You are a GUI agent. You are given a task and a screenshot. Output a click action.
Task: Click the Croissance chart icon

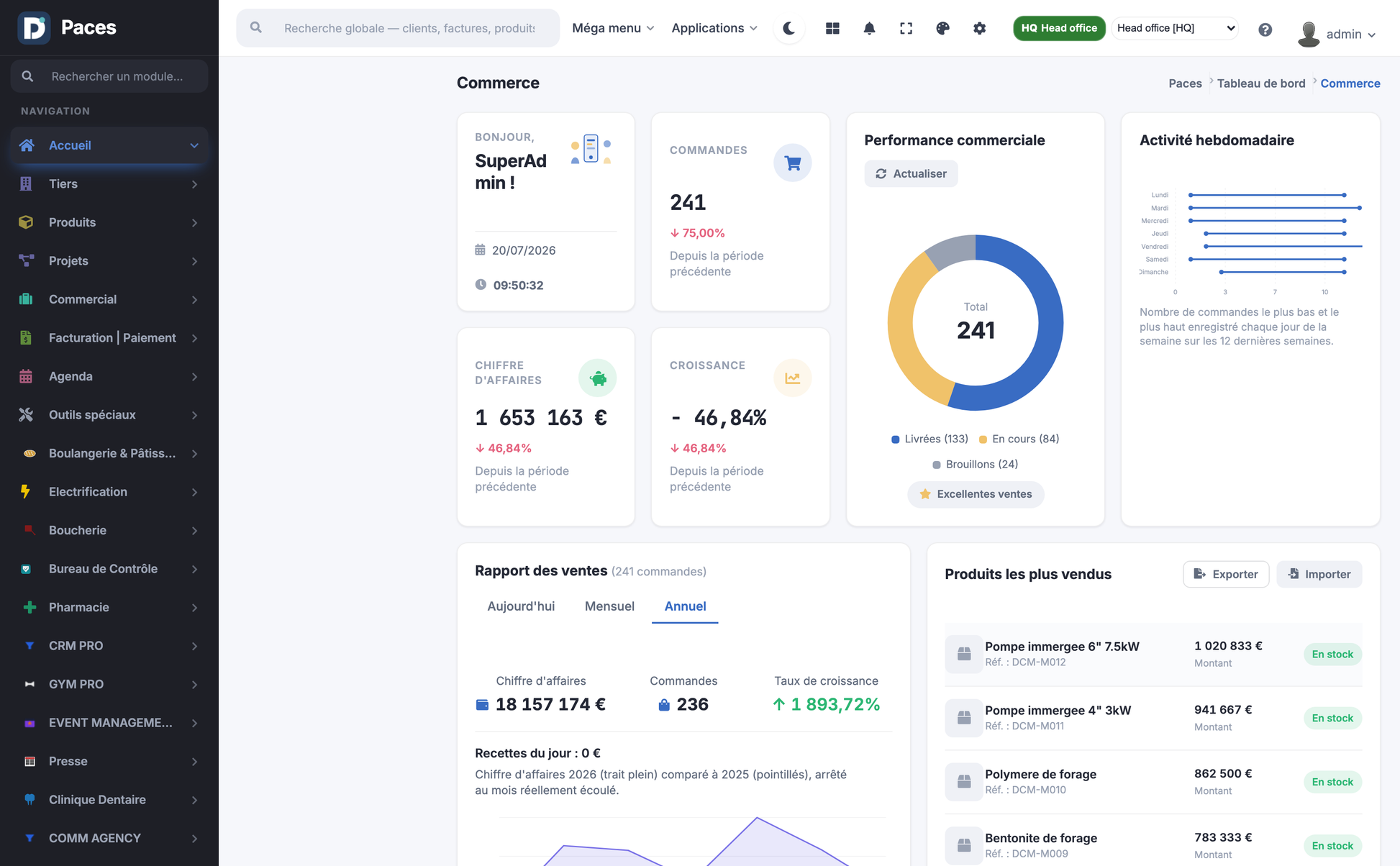[x=793, y=378]
